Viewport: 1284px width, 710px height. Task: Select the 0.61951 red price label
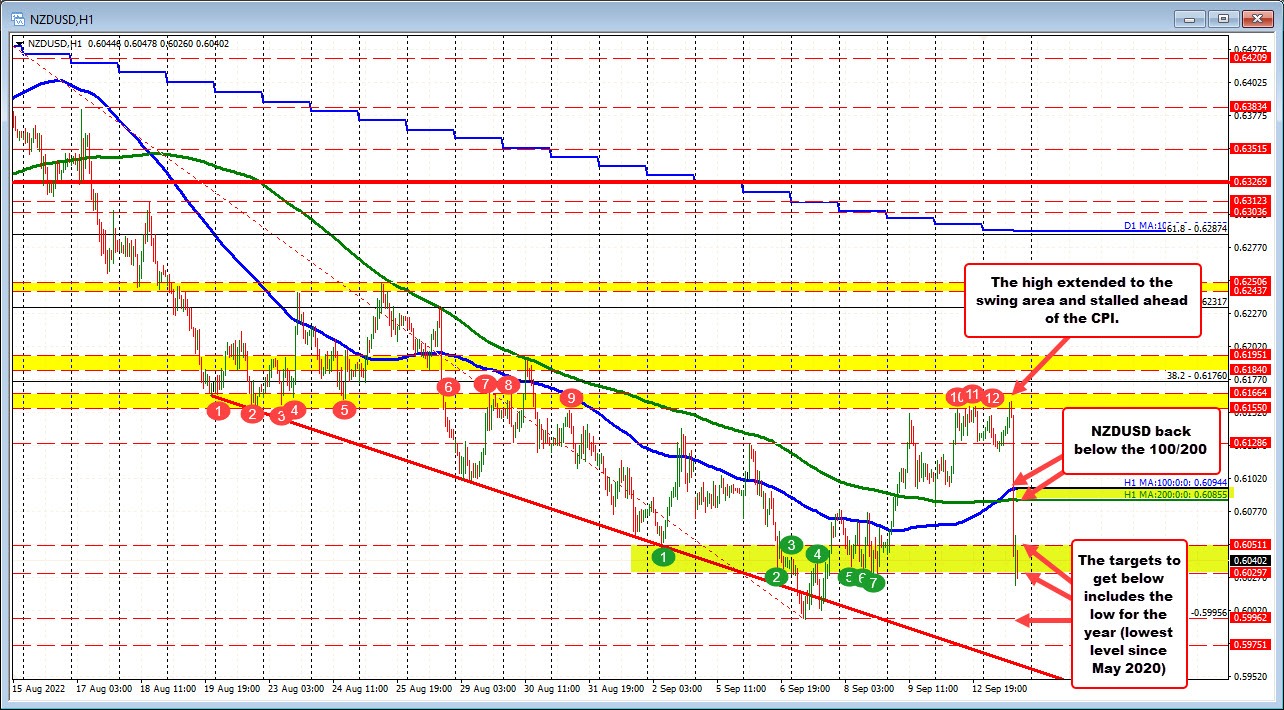click(1249, 356)
